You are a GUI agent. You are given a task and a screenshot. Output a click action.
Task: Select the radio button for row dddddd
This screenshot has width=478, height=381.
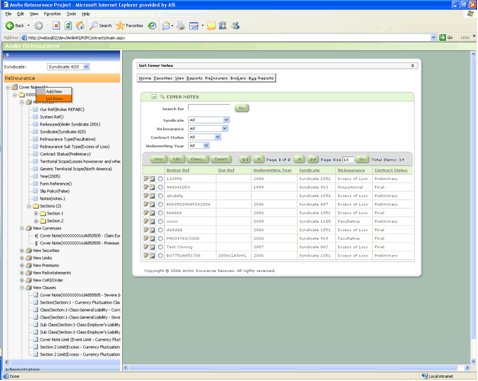pos(160,230)
